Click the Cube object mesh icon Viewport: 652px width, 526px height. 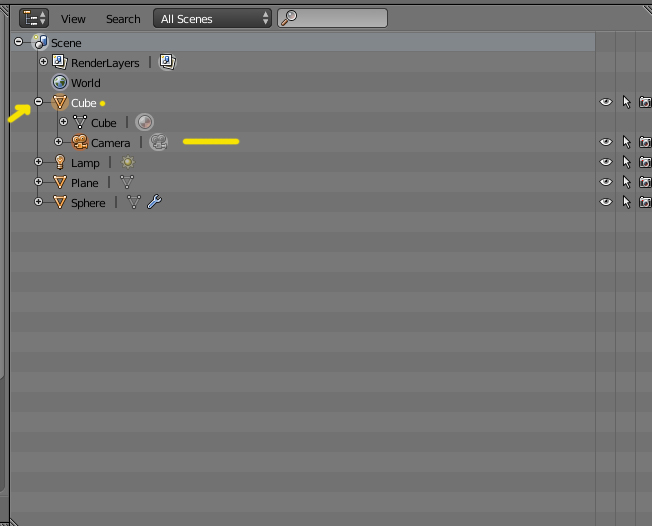tap(59, 102)
